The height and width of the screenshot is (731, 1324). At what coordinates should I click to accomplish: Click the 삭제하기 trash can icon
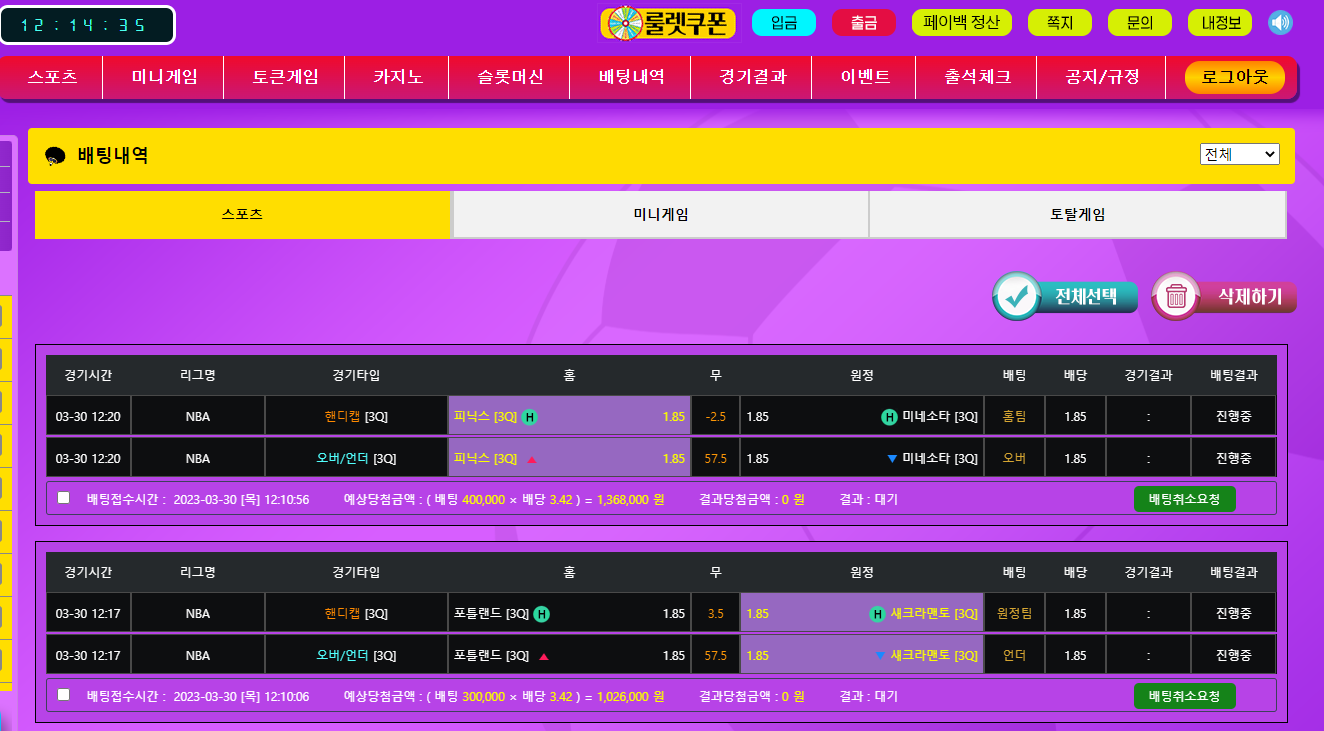point(1176,296)
